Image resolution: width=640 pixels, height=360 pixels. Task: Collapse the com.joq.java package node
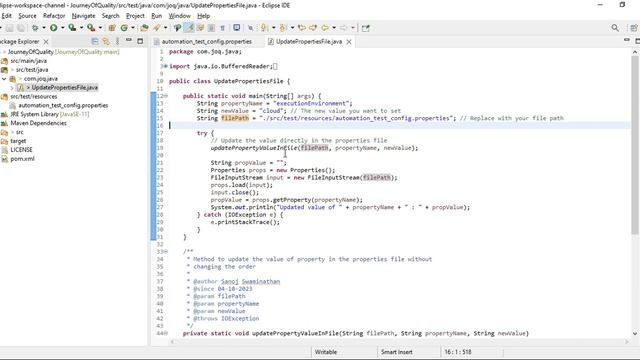pyautogui.click(x=4, y=78)
